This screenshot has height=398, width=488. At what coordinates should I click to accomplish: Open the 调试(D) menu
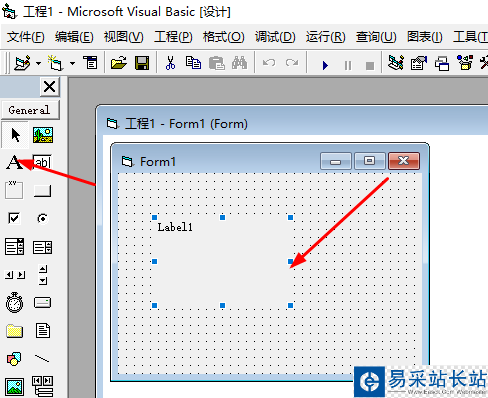pos(275,37)
